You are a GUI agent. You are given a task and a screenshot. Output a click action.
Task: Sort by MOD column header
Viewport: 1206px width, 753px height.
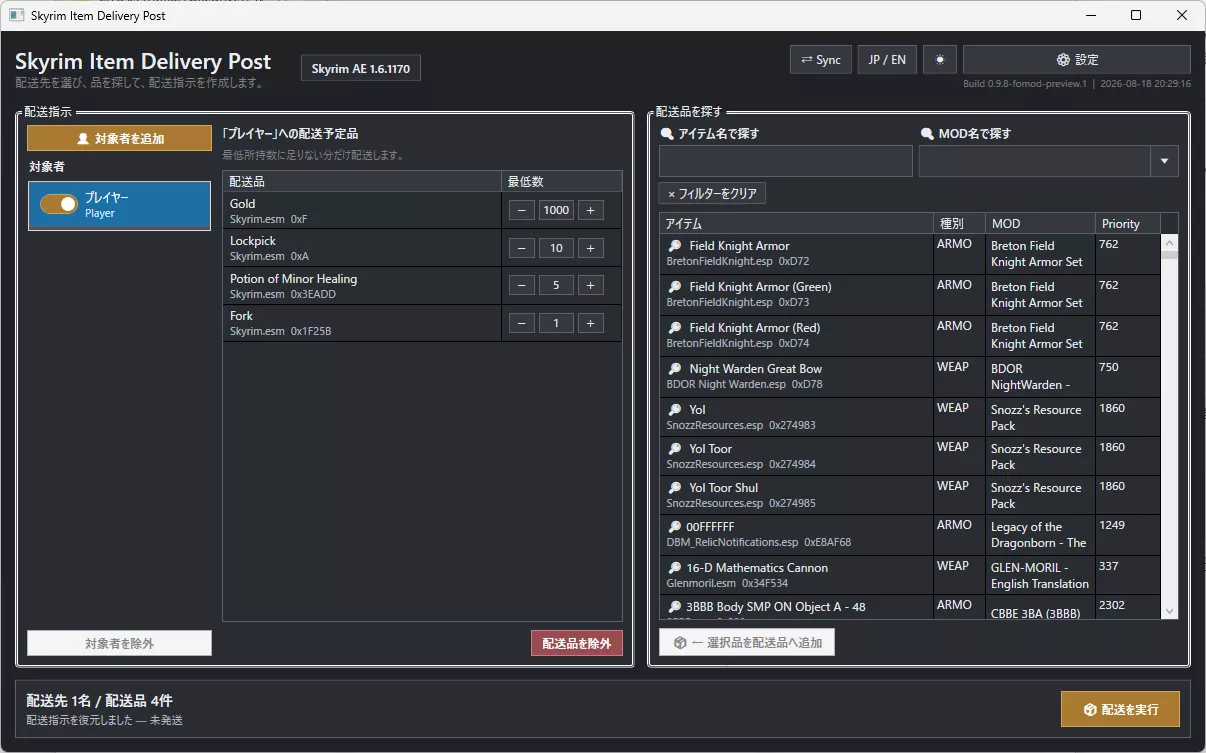(x=1039, y=223)
